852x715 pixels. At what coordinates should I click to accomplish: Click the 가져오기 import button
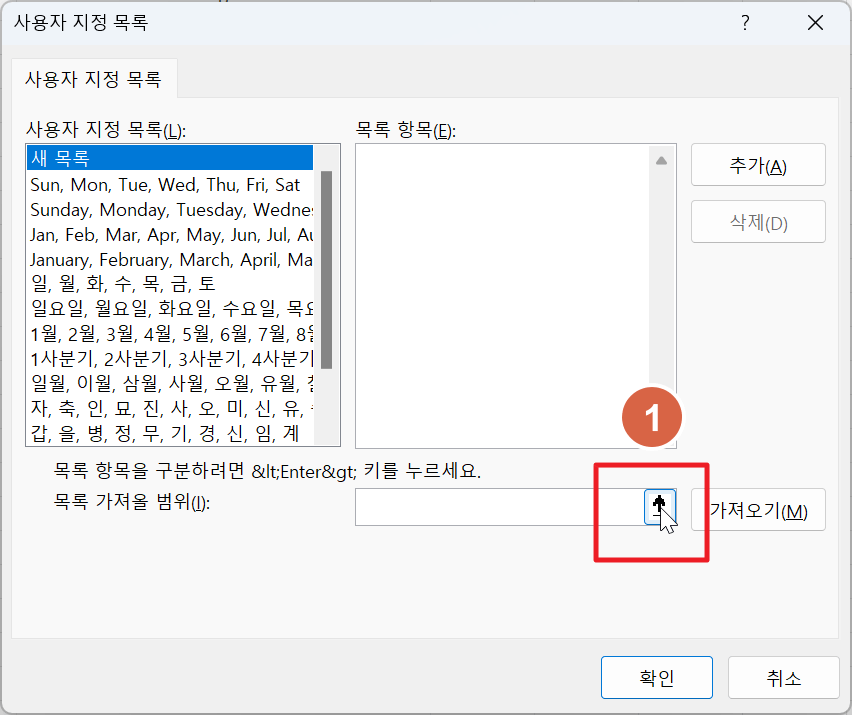pos(757,509)
